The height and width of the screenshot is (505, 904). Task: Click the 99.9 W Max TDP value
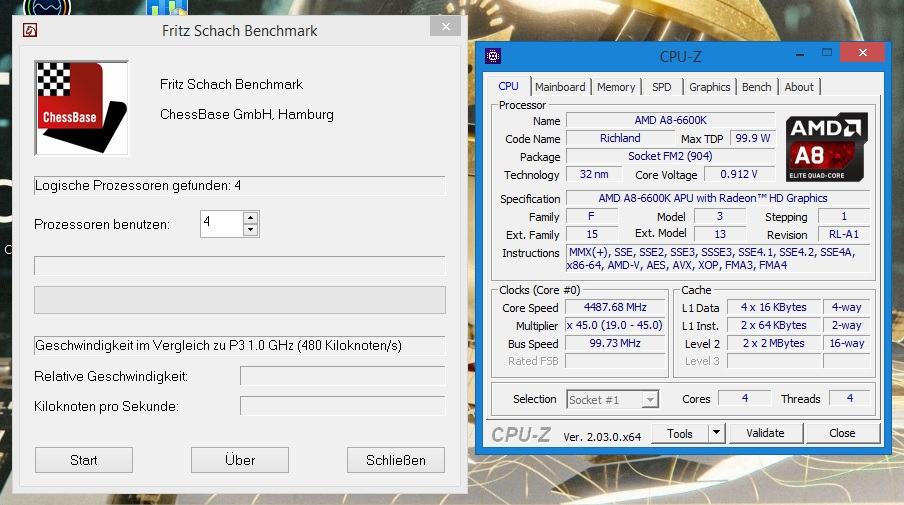pos(752,138)
